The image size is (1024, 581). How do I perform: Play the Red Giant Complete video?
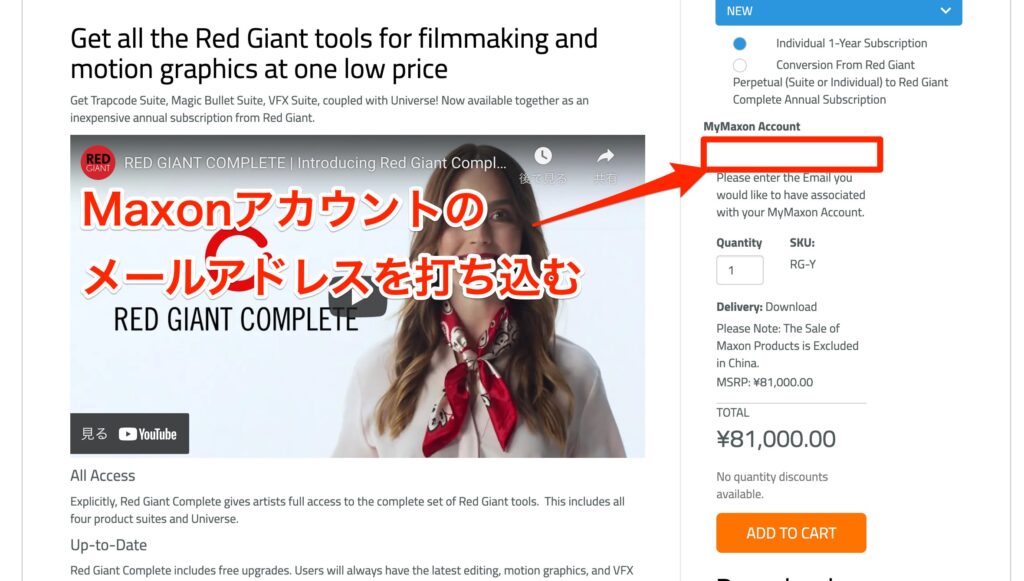[357, 297]
